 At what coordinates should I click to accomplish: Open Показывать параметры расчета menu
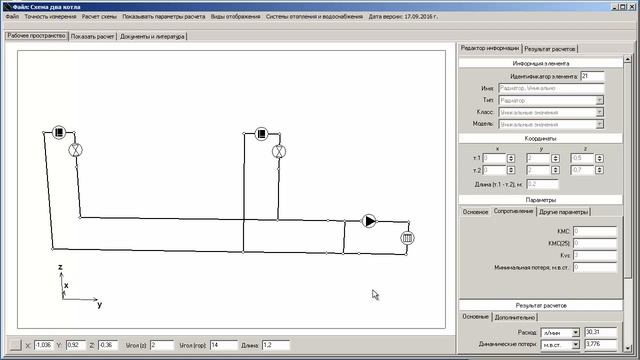pos(164,17)
